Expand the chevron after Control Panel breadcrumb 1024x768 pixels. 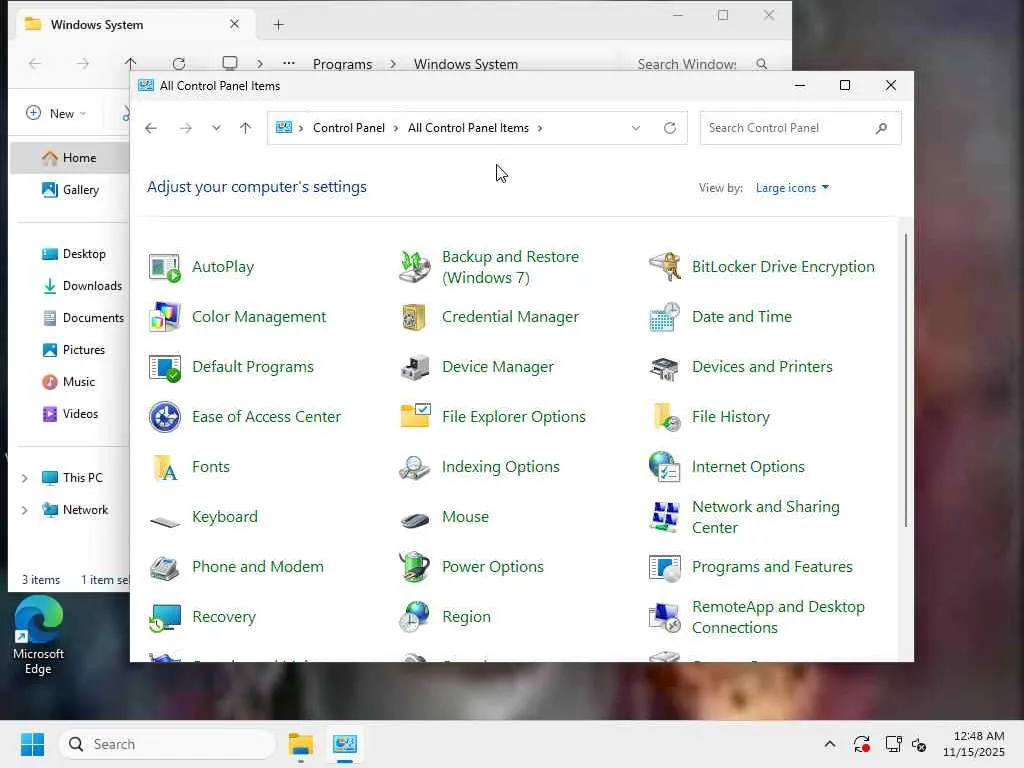click(396, 128)
